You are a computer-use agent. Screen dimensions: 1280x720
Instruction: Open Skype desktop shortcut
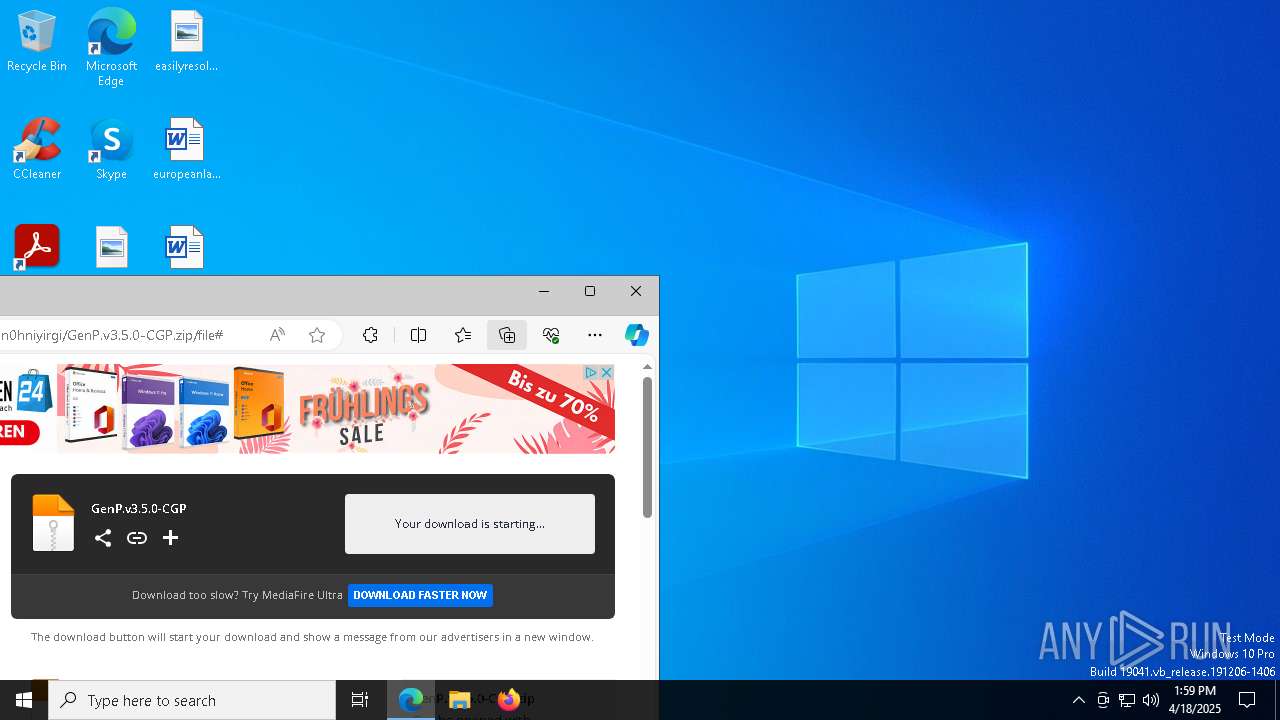tap(111, 150)
